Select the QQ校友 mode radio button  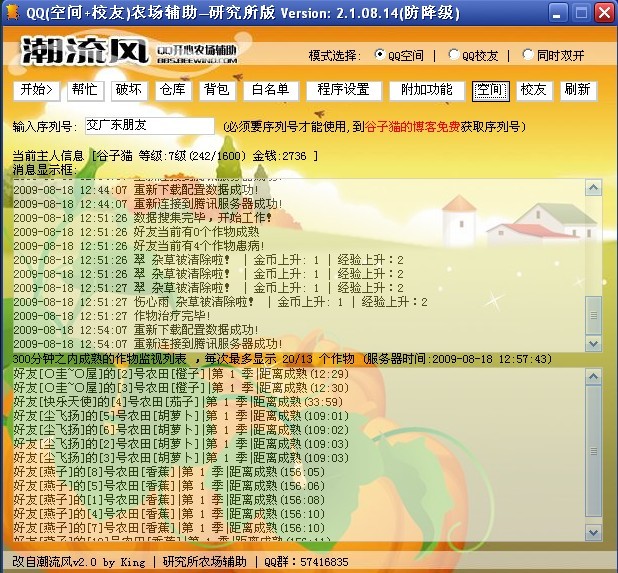coord(454,54)
